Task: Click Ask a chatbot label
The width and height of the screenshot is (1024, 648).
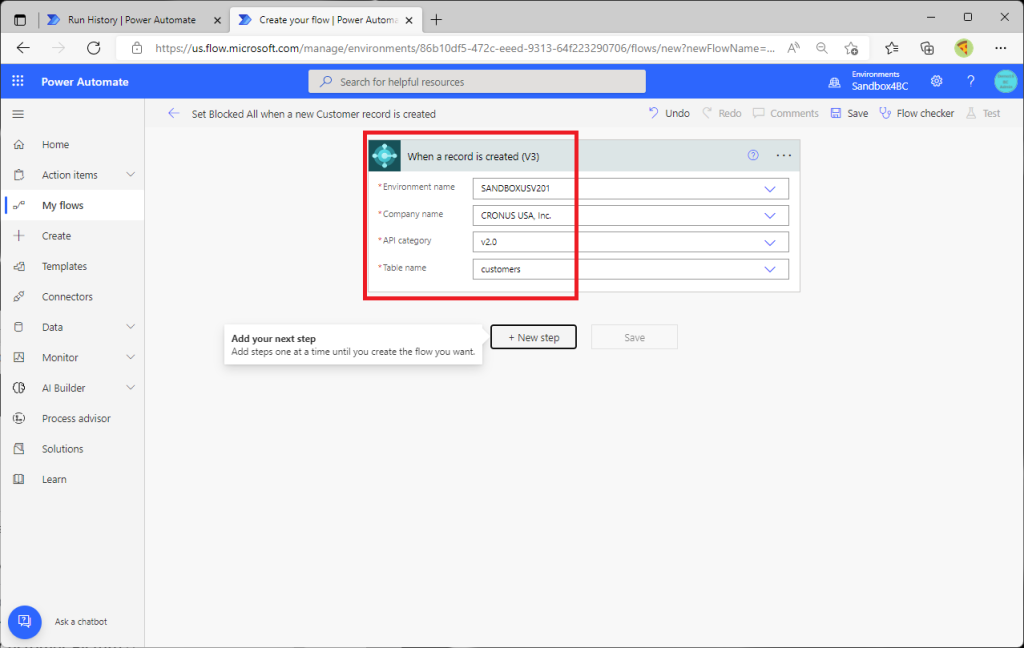Action: [x=81, y=621]
